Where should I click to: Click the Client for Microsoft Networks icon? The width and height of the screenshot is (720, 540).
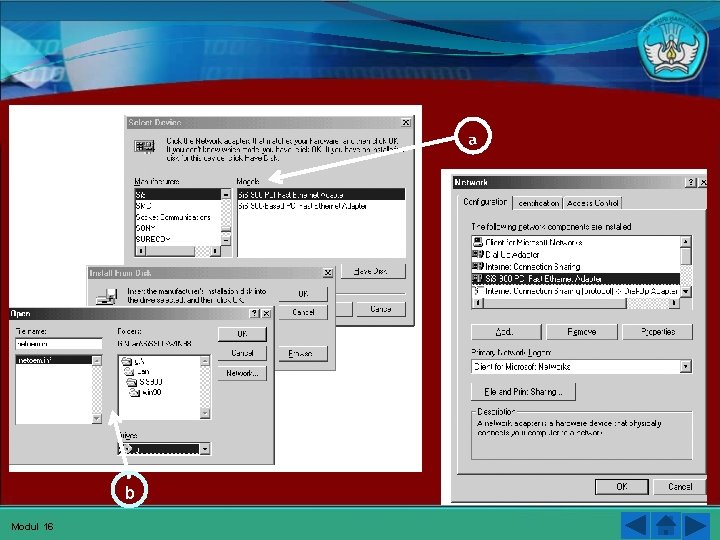tap(478, 242)
